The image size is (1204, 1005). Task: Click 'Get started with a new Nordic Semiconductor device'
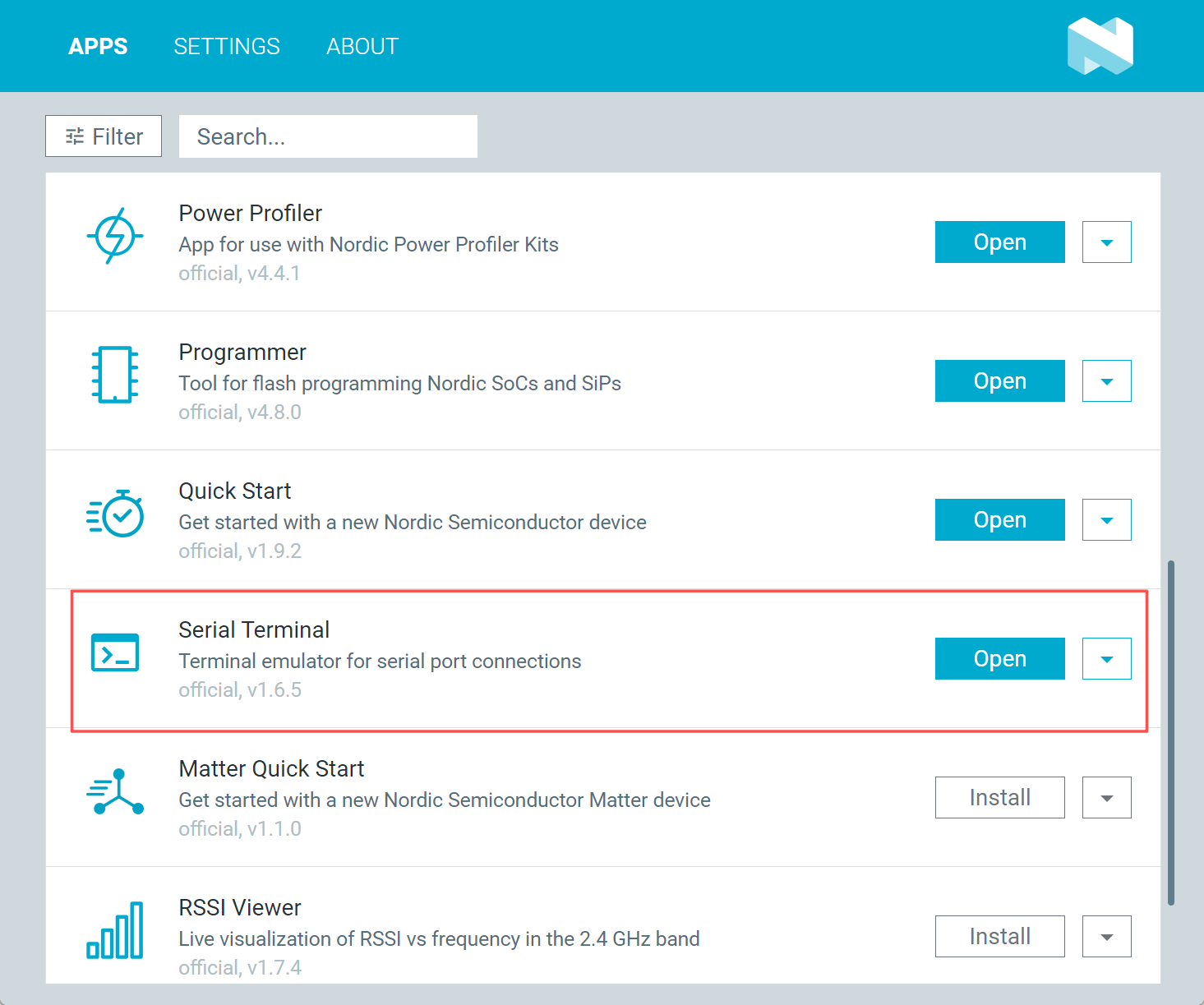(x=413, y=523)
